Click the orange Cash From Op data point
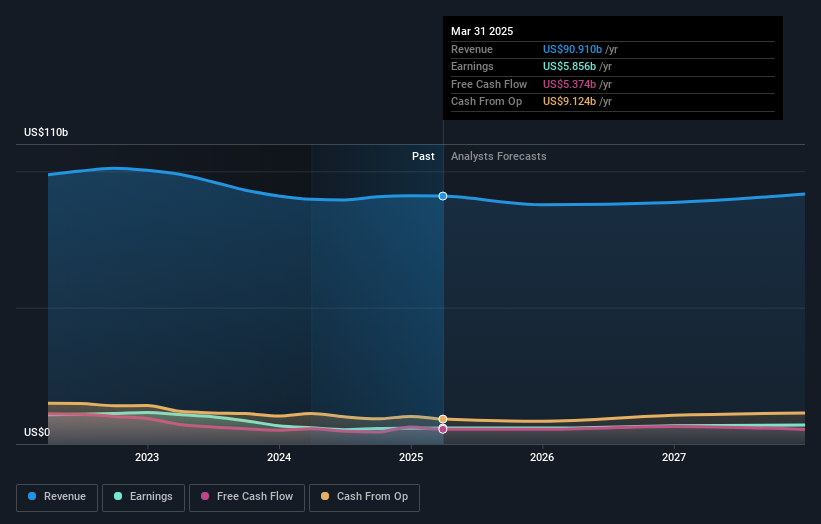 click(443, 419)
